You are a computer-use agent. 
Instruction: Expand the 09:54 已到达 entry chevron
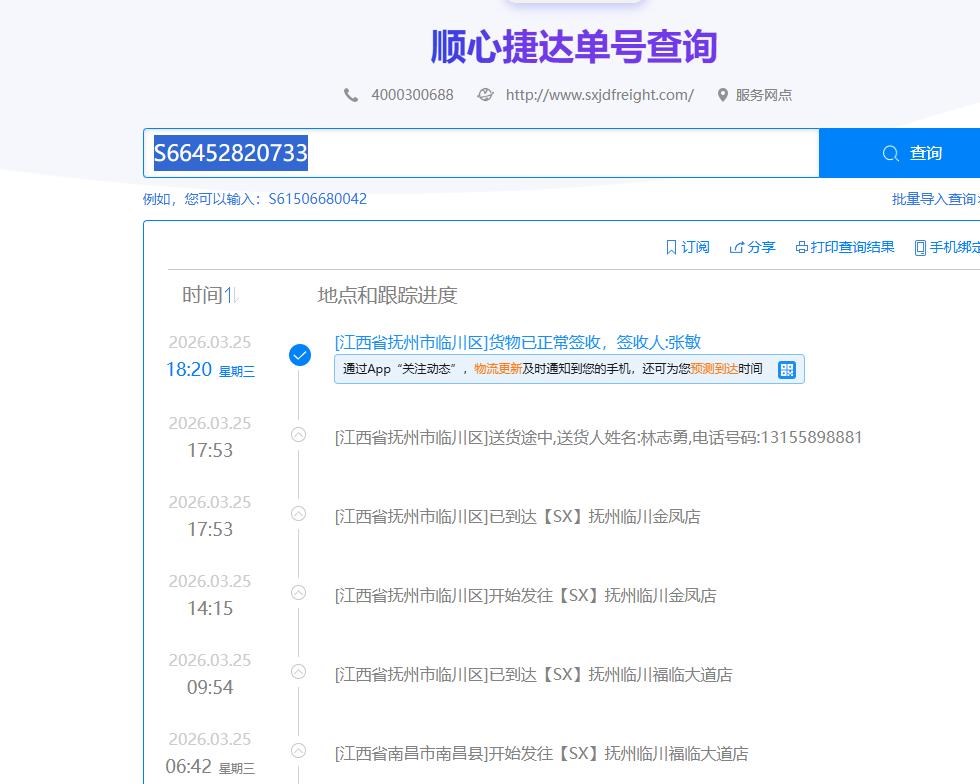pos(298,671)
